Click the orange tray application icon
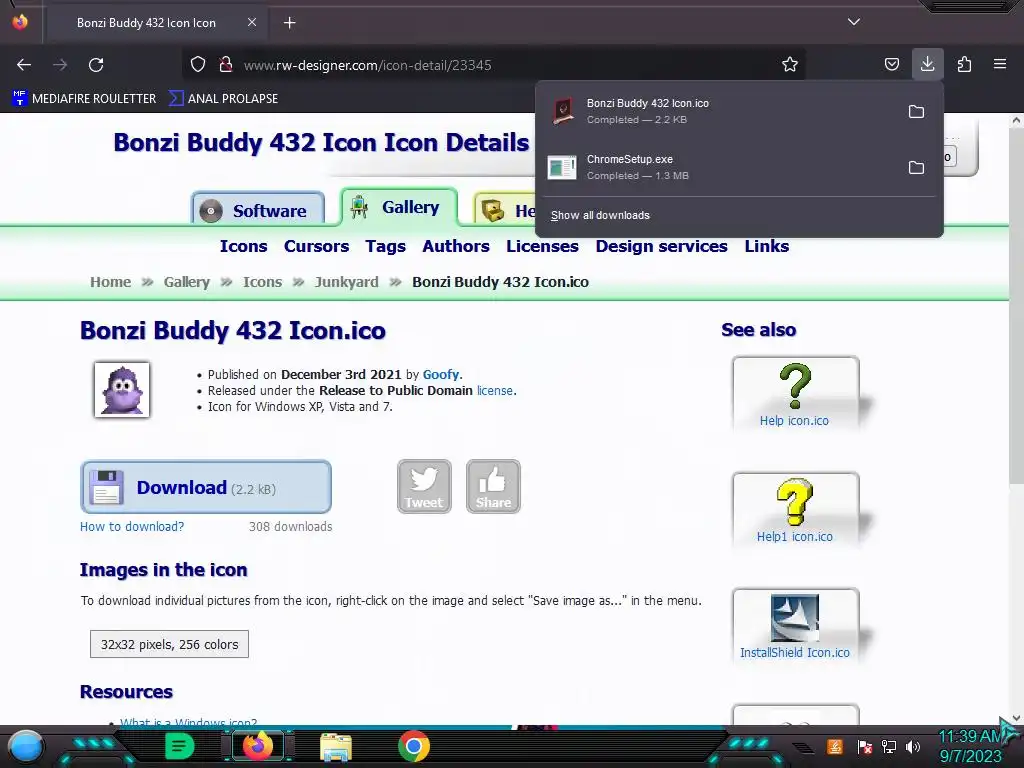Screen dimensions: 1024x768 click(x=835, y=746)
